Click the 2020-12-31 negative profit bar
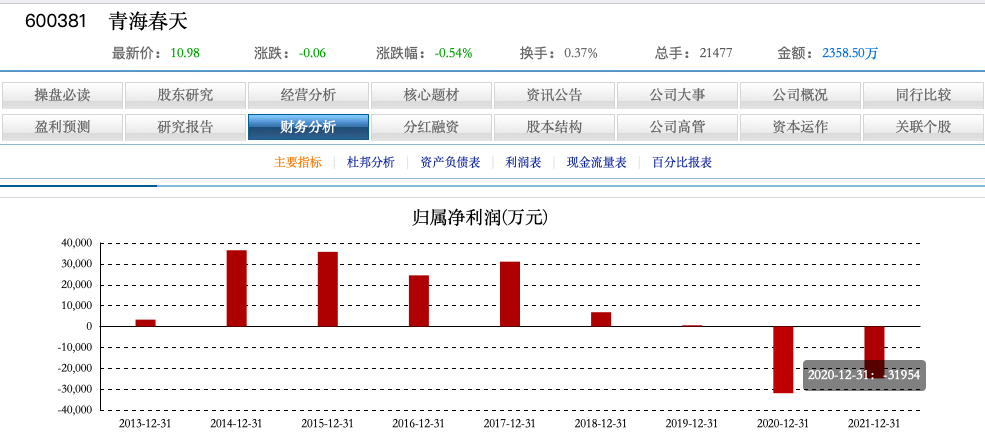Viewport: 985px width, 447px height. pos(783,360)
